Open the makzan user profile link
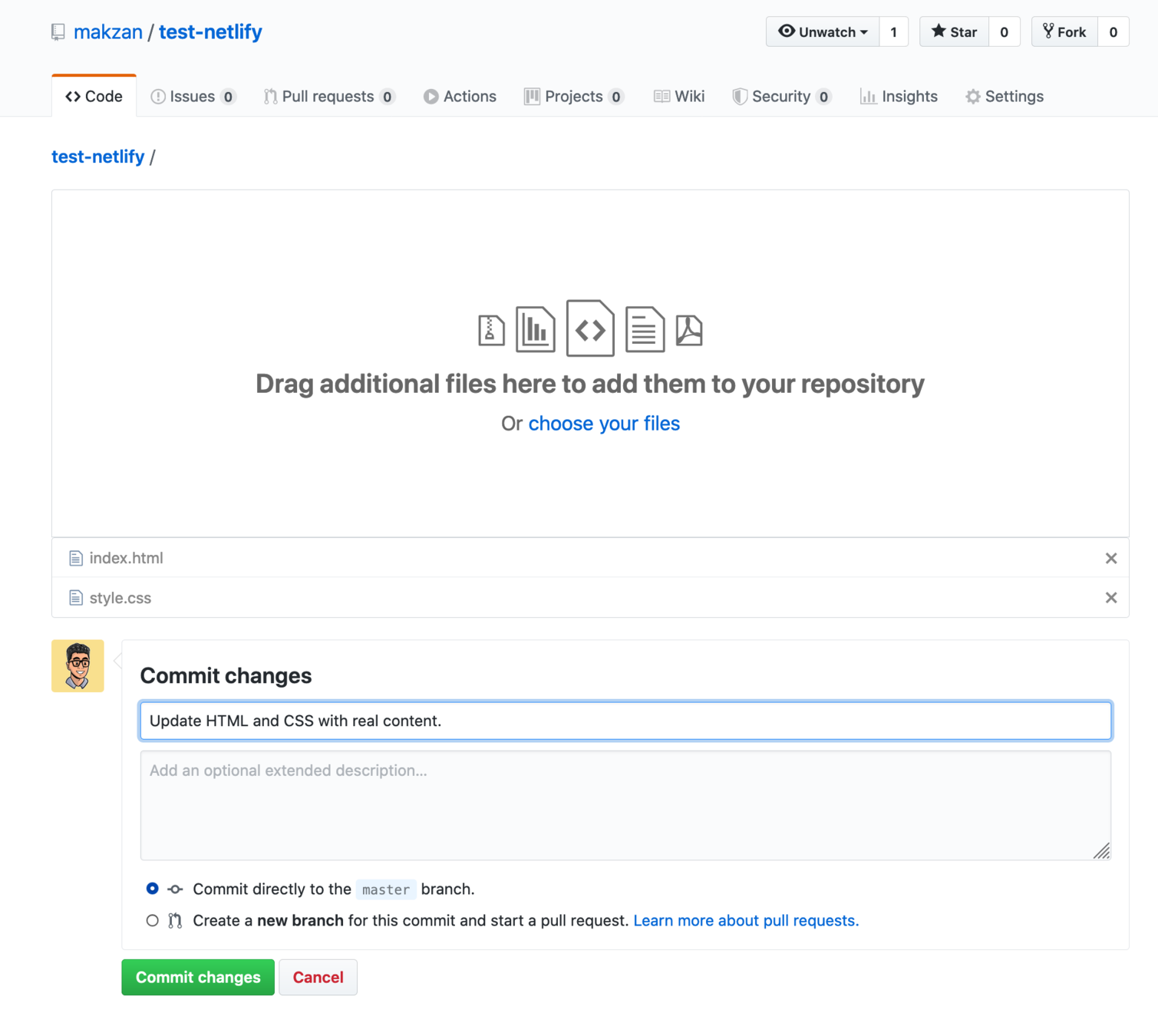This screenshot has height=1036, width=1158. click(108, 32)
